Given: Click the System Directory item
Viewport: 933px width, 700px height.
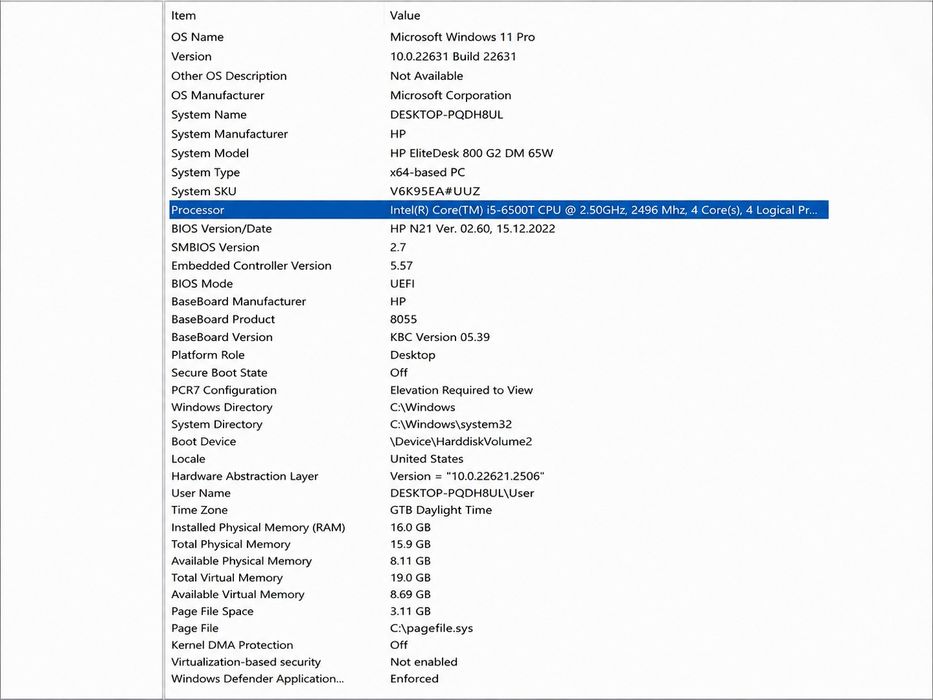Looking at the screenshot, I should click(x=217, y=424).
